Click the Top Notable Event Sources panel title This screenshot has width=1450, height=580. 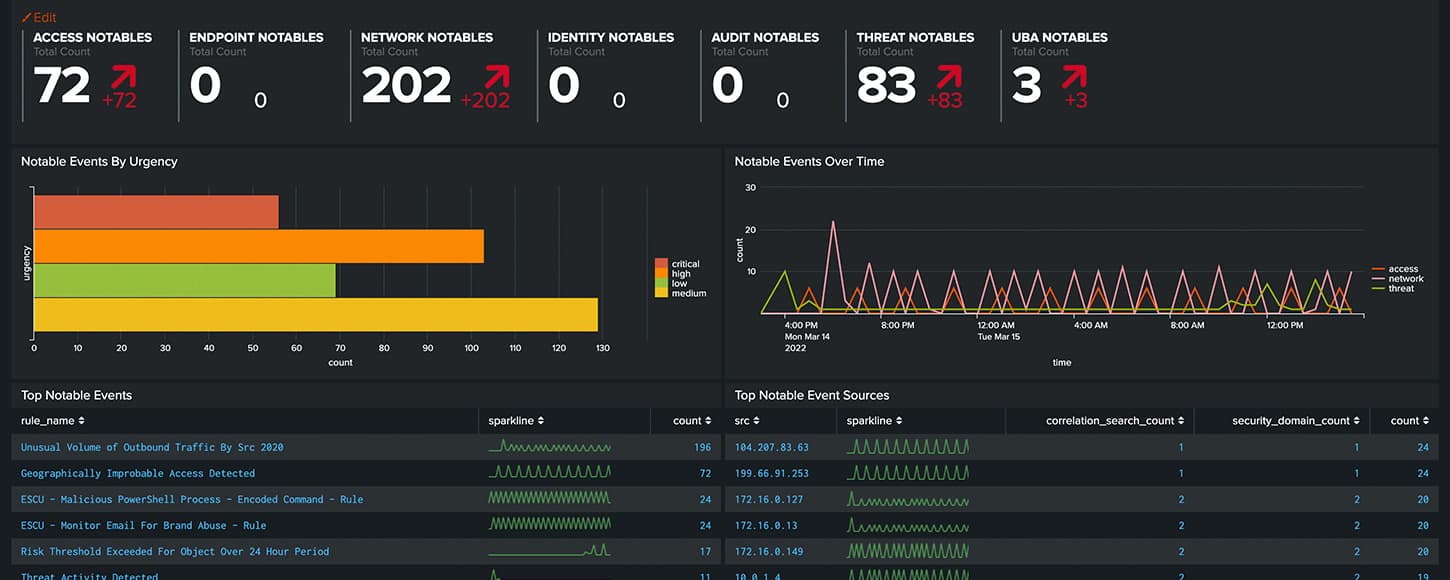point(812,395)
